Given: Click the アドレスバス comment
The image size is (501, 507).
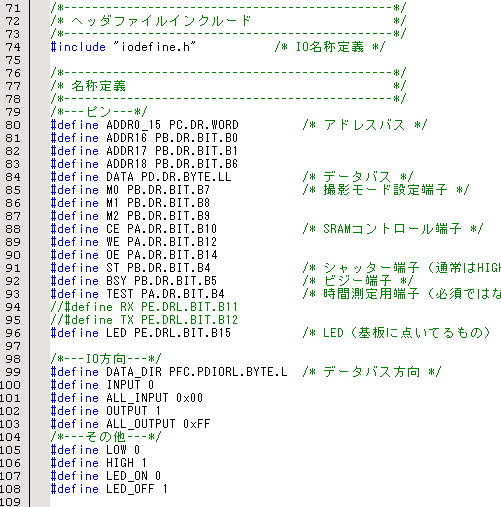Looking at the screenshot, I should tap(364, 125).
